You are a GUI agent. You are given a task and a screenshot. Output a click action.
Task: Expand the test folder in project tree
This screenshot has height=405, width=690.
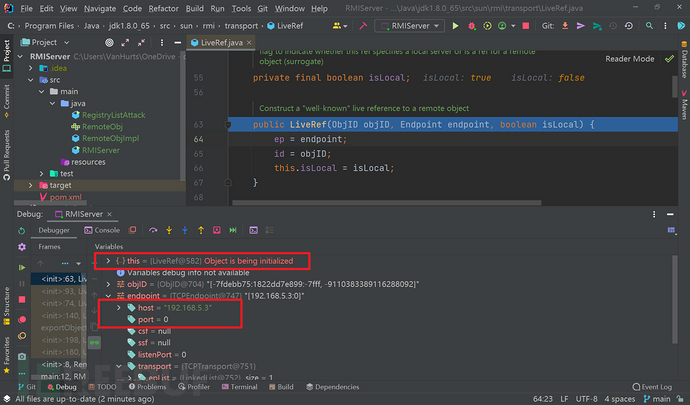(41, 173)
